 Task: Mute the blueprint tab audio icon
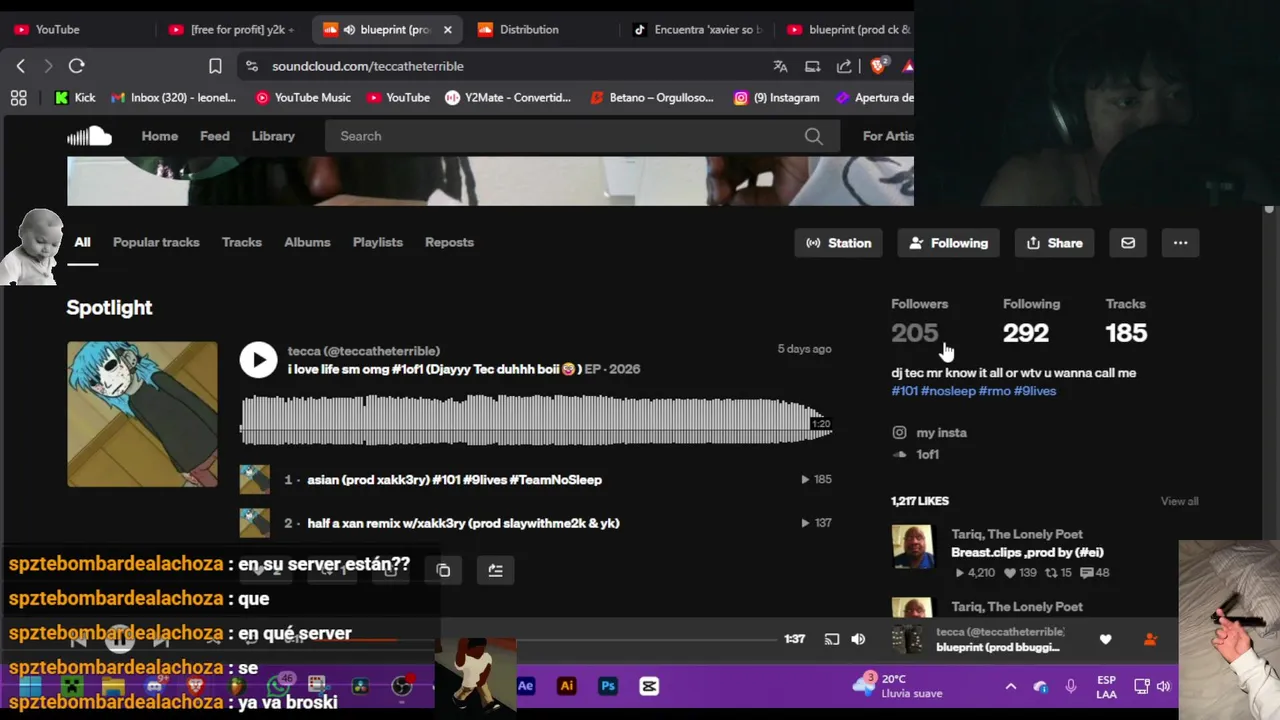coord(349,30)
